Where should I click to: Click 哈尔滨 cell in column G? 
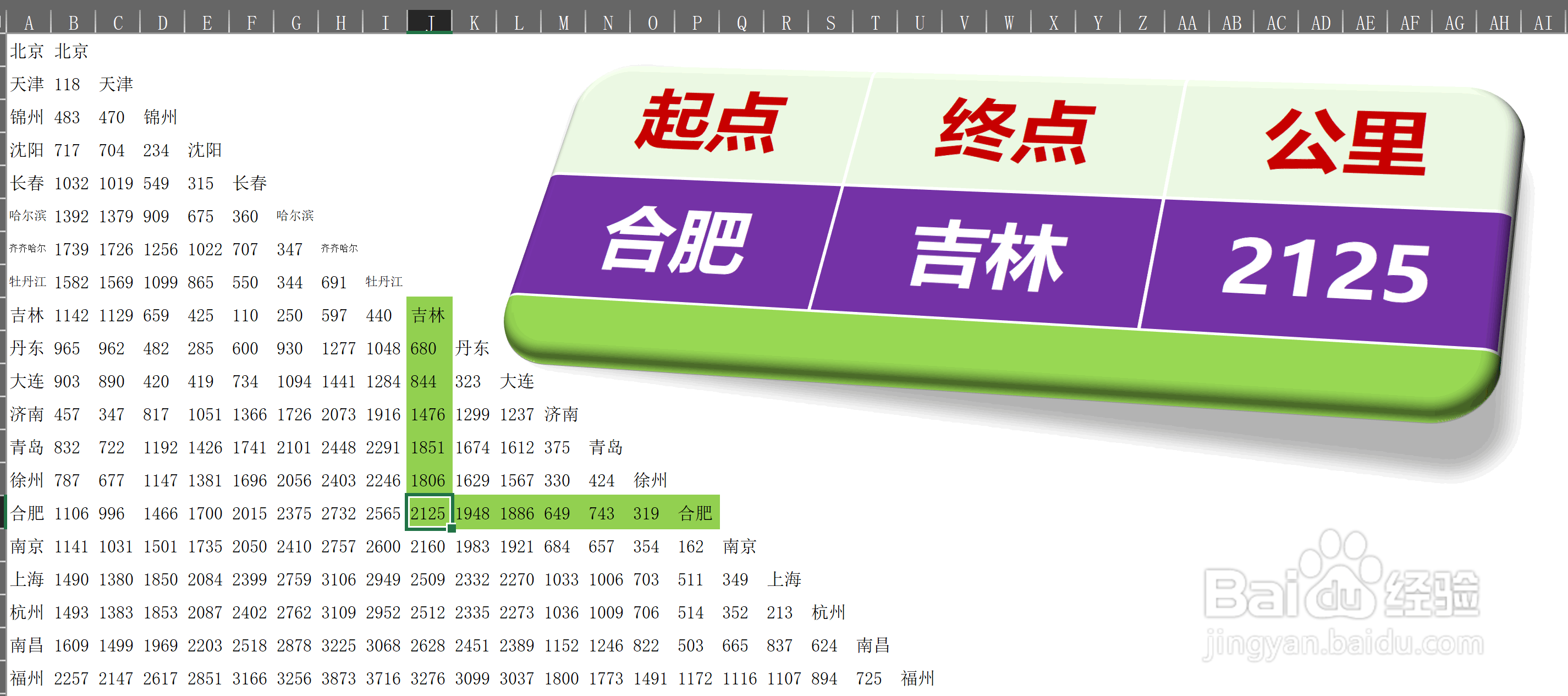[295, 216]
